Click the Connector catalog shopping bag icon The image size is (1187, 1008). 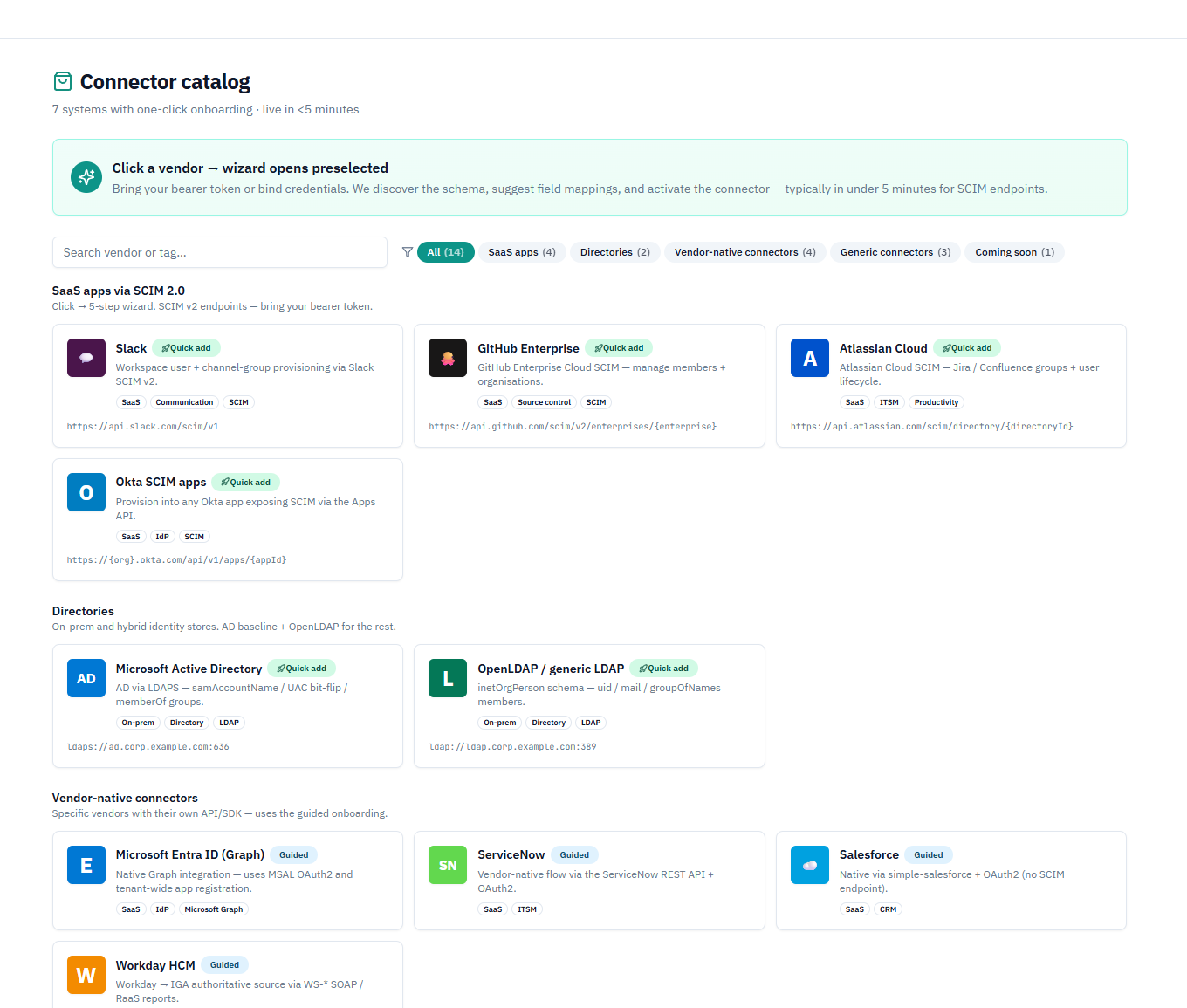pos(63,81)
